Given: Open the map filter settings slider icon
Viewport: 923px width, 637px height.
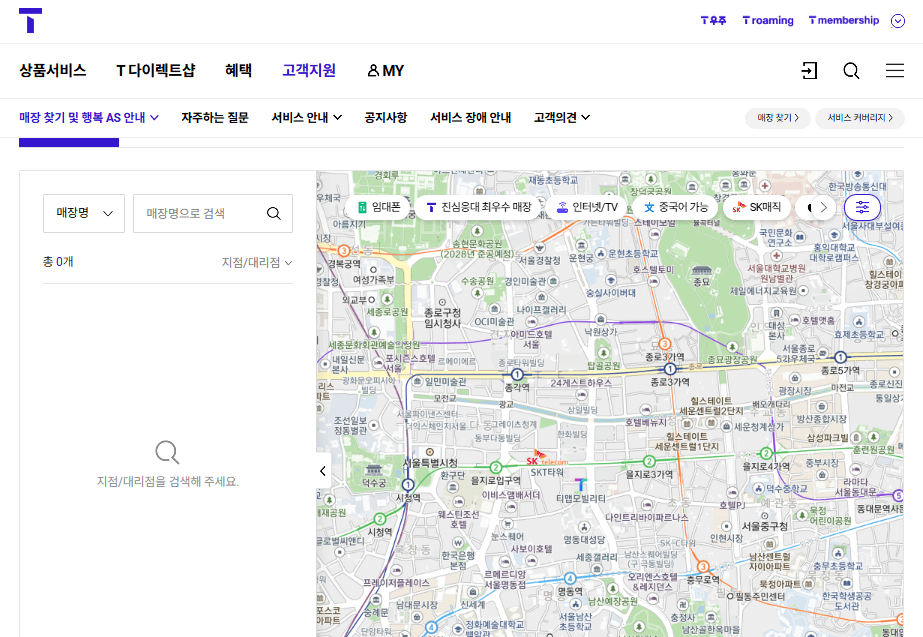Looking at the screenshot, I should 862,207.
